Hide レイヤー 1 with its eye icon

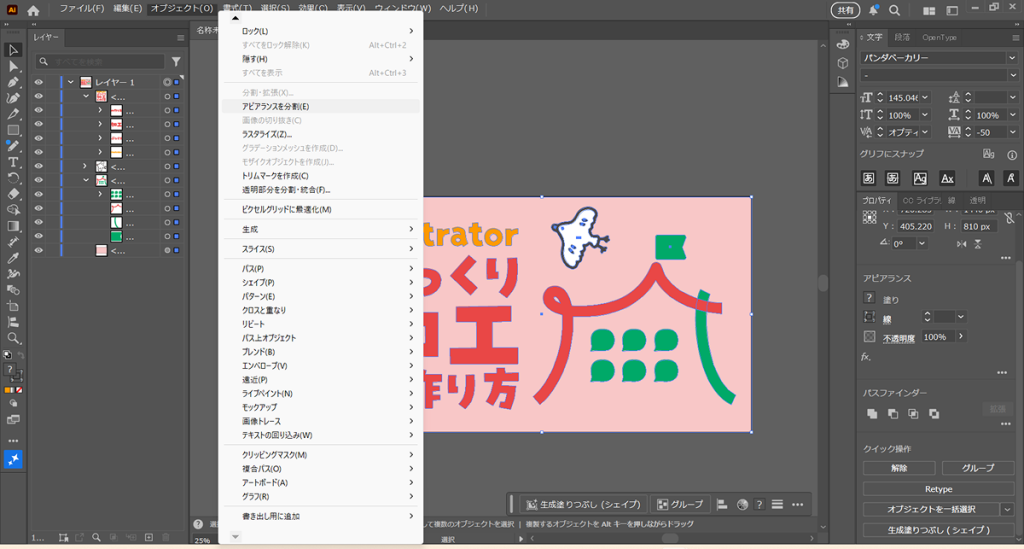[39, 82]
